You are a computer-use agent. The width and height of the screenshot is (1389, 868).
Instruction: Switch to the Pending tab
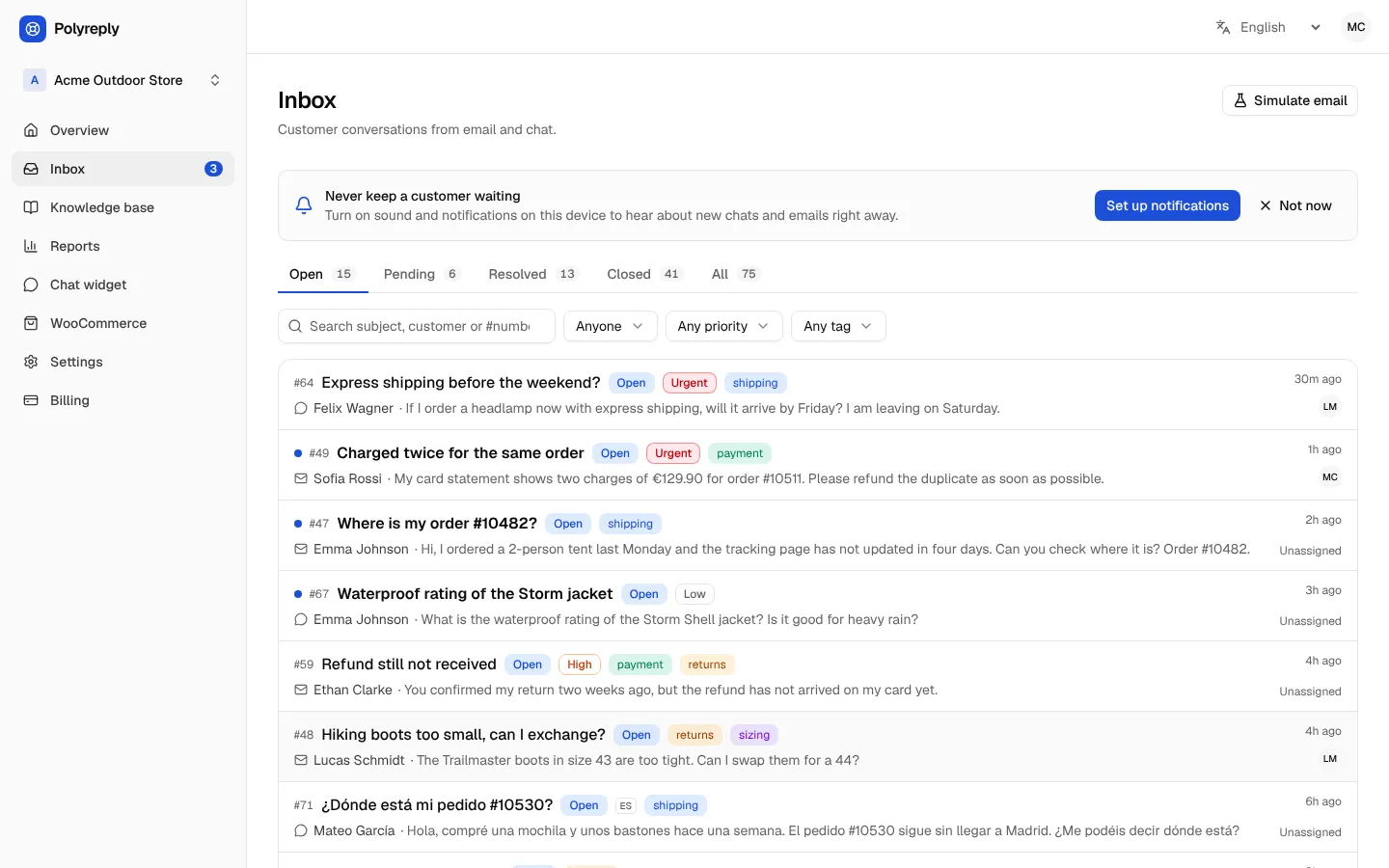(x=422, y=274)
